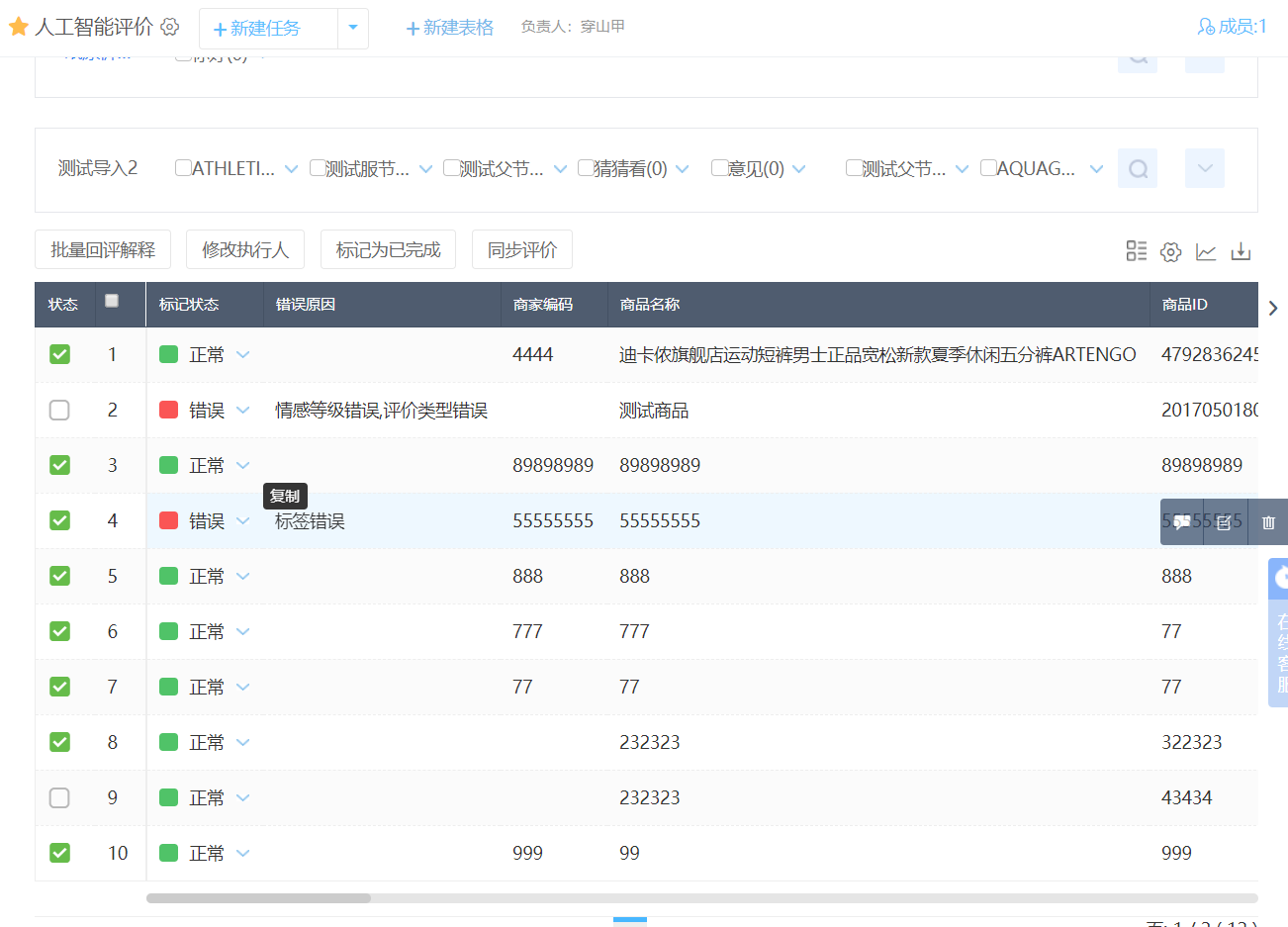This screenshot has height=927, width=1288.
Task: Expand the 意见(0) filter dropdown
Action: [799, 169]
